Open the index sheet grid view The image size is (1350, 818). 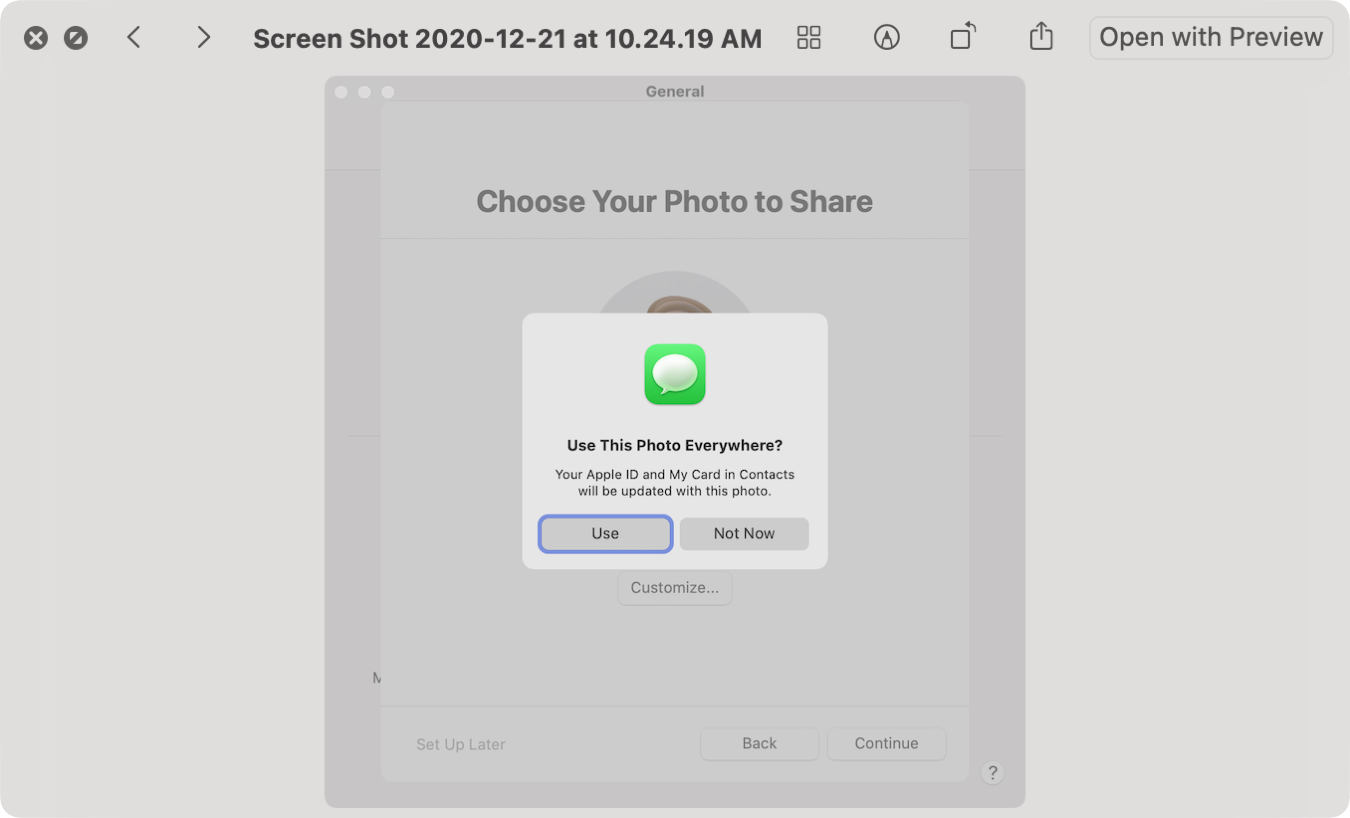(x=809, y=38)
